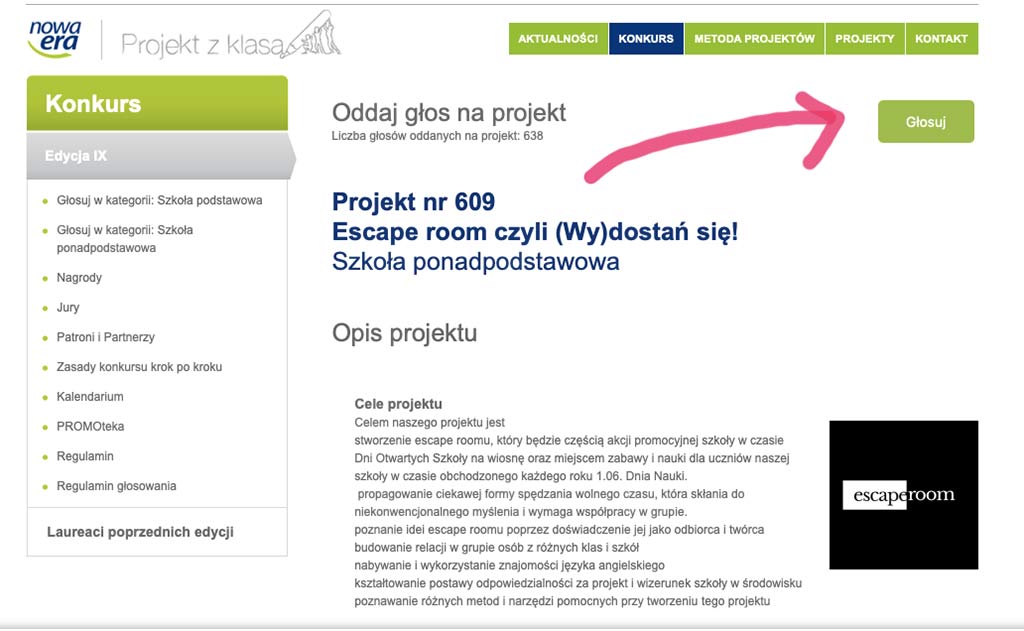
Task: Go to the PROJEKTY menu item
Action: (865, 39)
